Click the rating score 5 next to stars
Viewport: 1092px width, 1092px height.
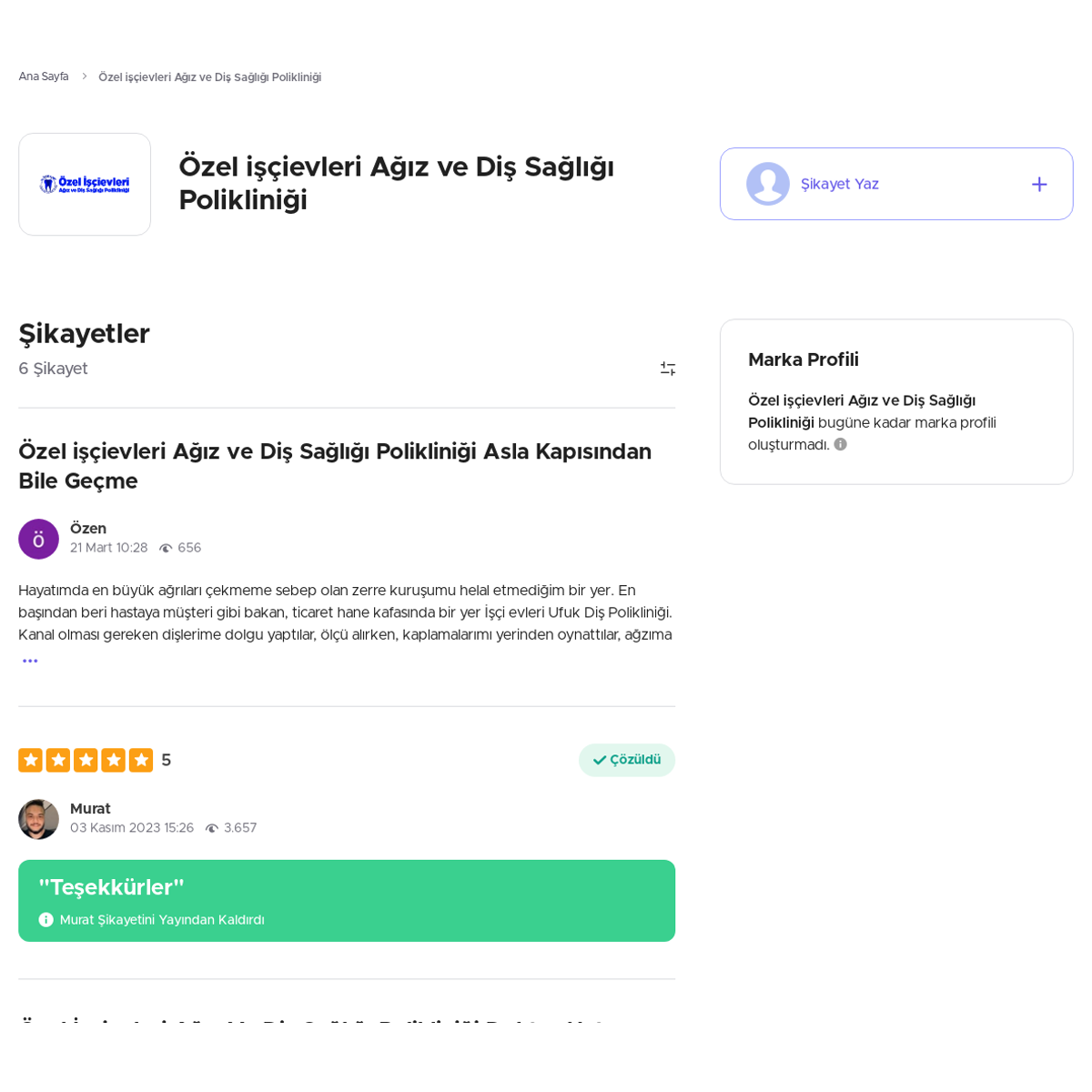[x=167, y=760]
